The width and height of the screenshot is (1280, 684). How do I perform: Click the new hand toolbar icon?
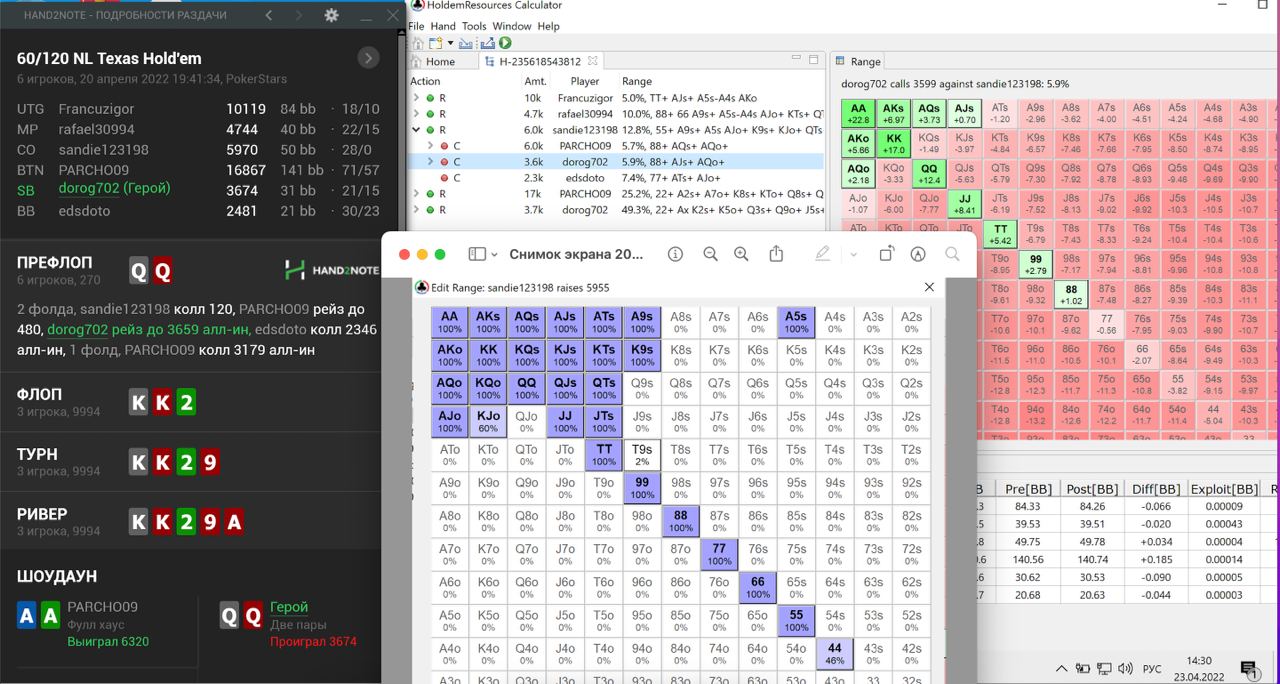click(x=435, y=43)
